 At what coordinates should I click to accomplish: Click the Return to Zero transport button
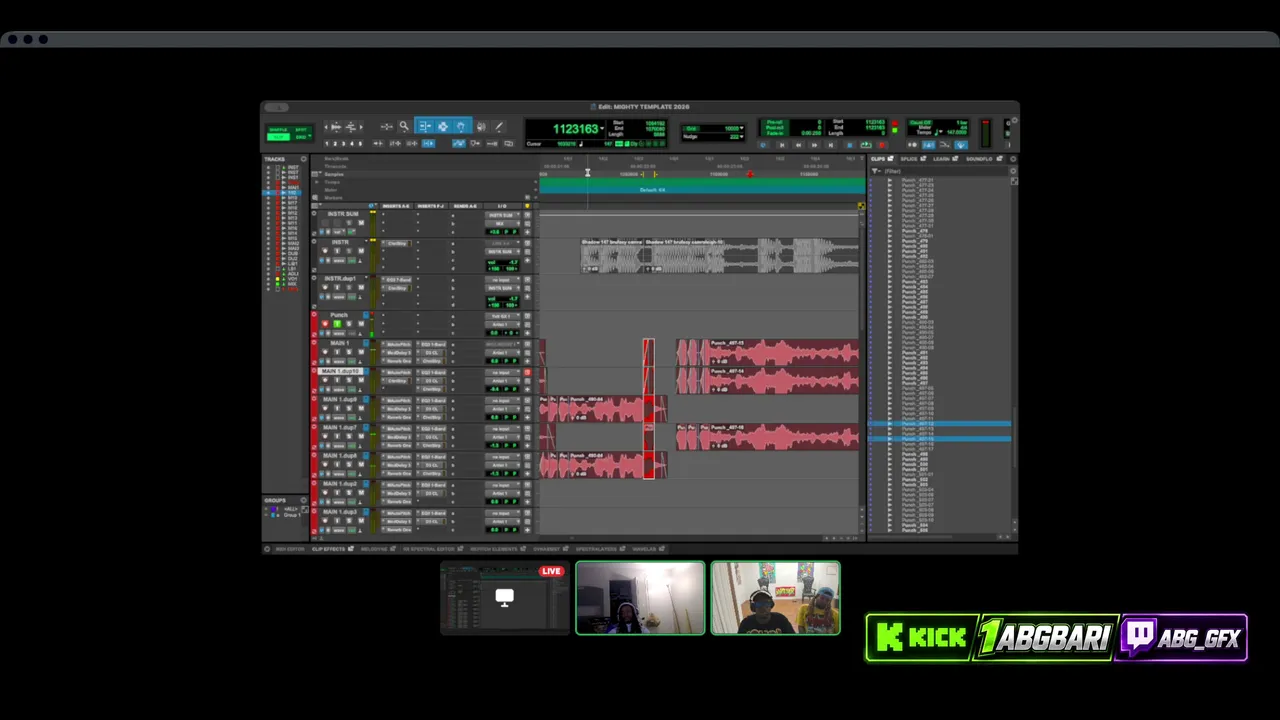[x=782, y=145]
